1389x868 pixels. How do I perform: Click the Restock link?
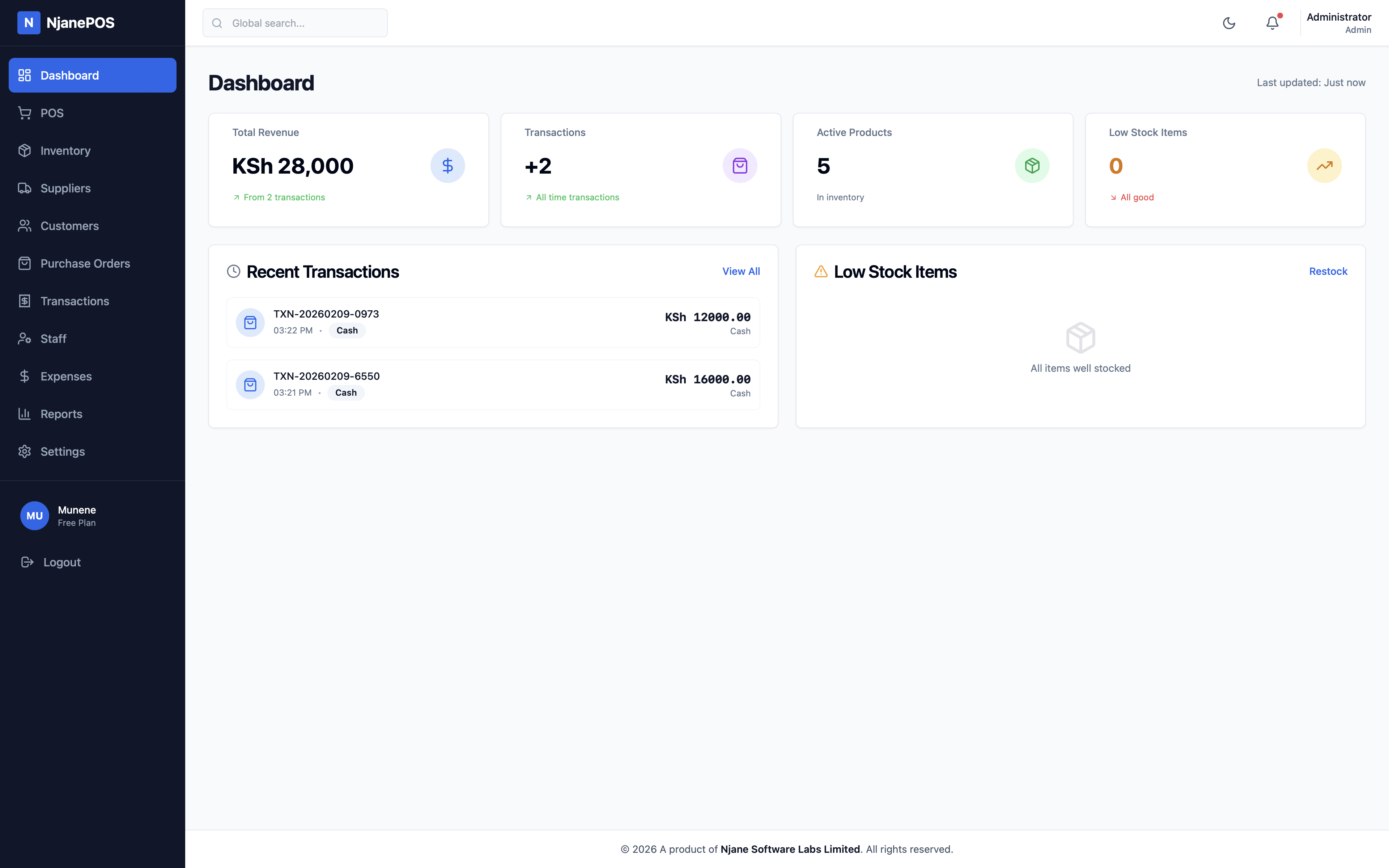click(1328, 271)
